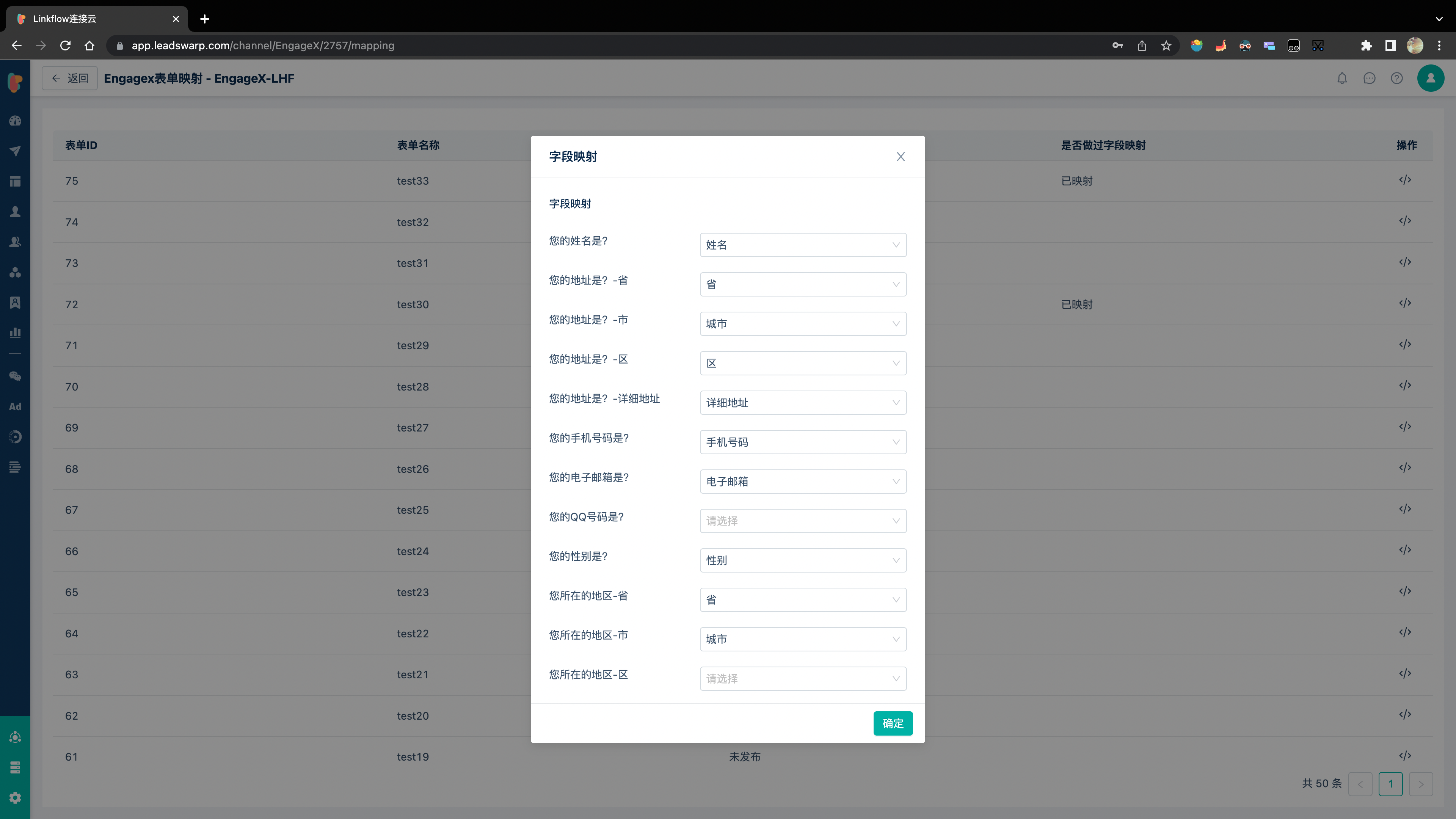Viewport: 1456px width, 819px height.
Task: Reload the page in browser
Action: pyautogui.click(x=65, y=45)
